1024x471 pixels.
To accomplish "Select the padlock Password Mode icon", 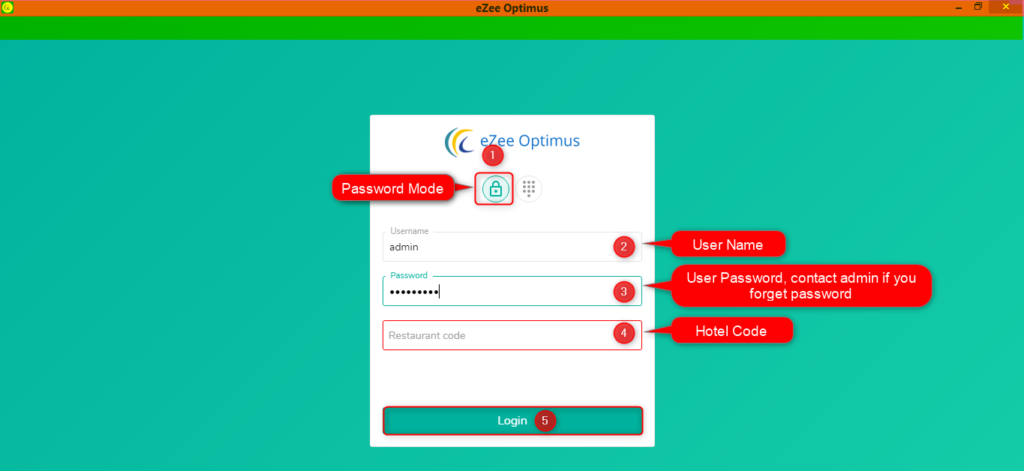I will click(x=495, y=189).
